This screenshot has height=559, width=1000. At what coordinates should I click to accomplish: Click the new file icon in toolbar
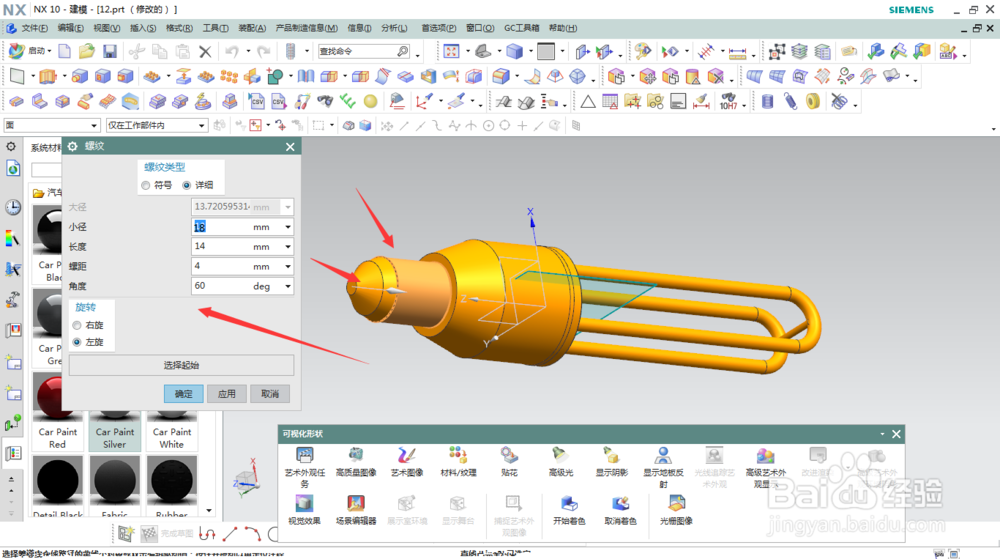coord(64,51)
